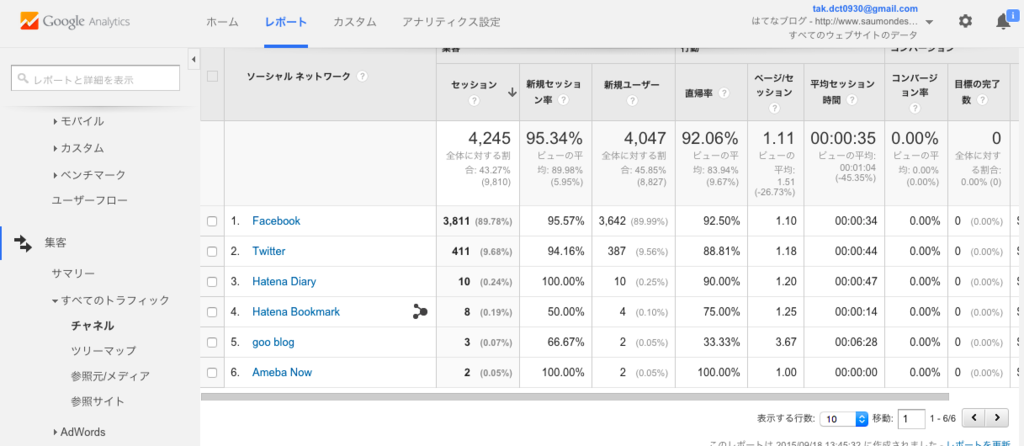1024x446 pixels.
Task: Click the 移動 page number field
Action: tap(912, 419)
